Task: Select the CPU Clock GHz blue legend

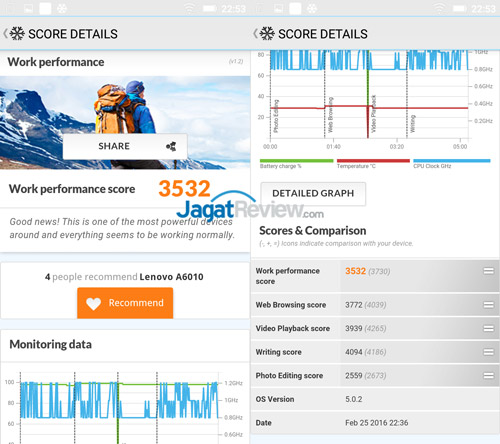Action: click(452, 161)
